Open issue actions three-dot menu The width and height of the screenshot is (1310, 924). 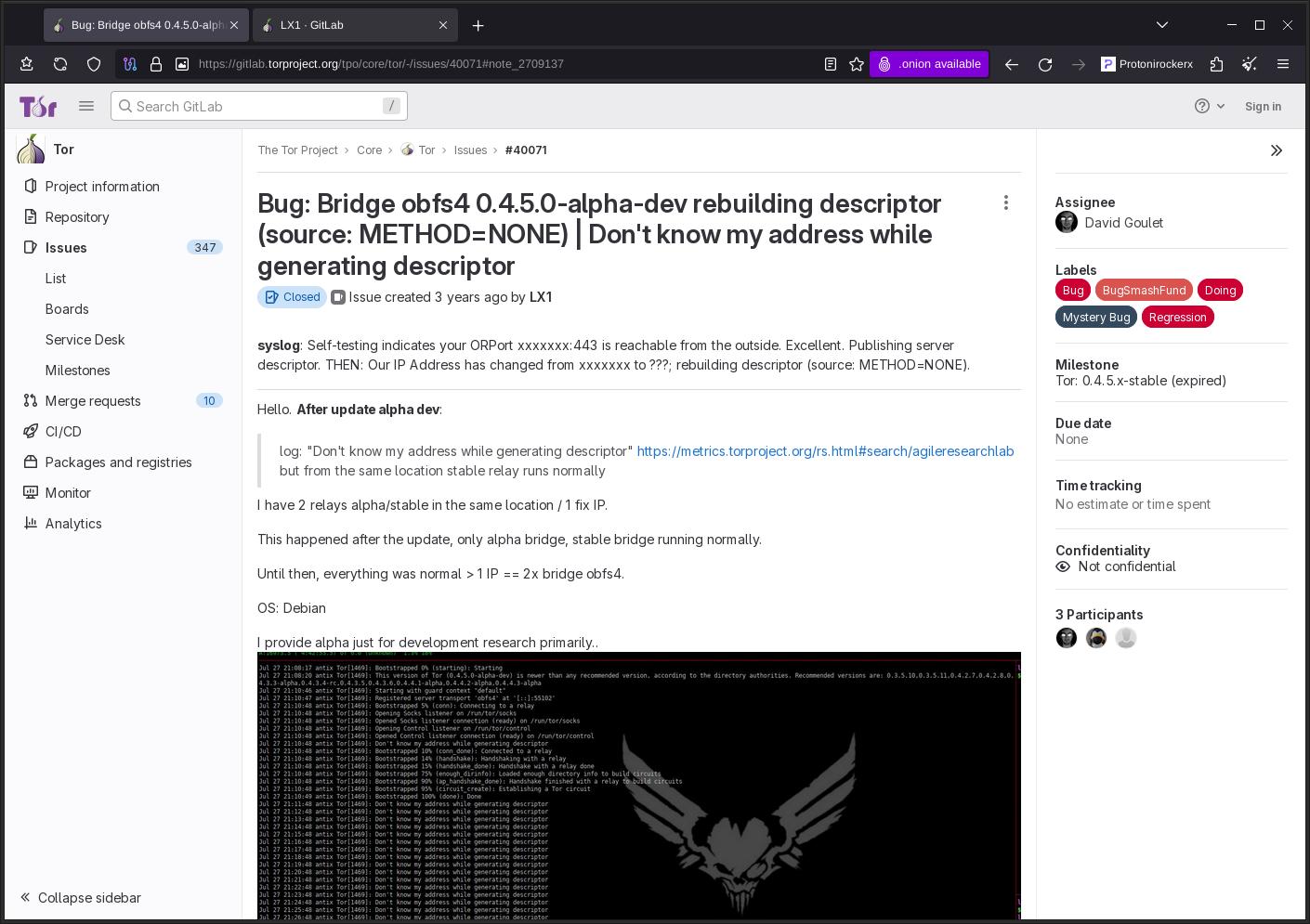1005,202
